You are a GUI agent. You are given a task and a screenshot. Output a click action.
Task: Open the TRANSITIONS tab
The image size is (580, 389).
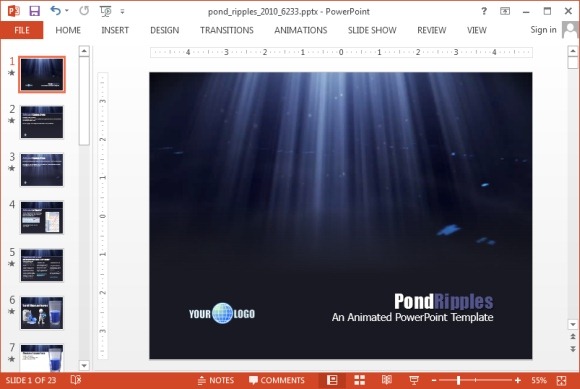(x=227, y=30)
